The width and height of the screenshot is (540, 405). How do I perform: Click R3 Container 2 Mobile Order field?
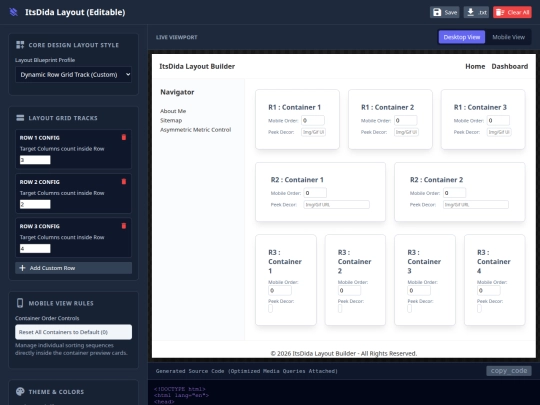point(349,291)
